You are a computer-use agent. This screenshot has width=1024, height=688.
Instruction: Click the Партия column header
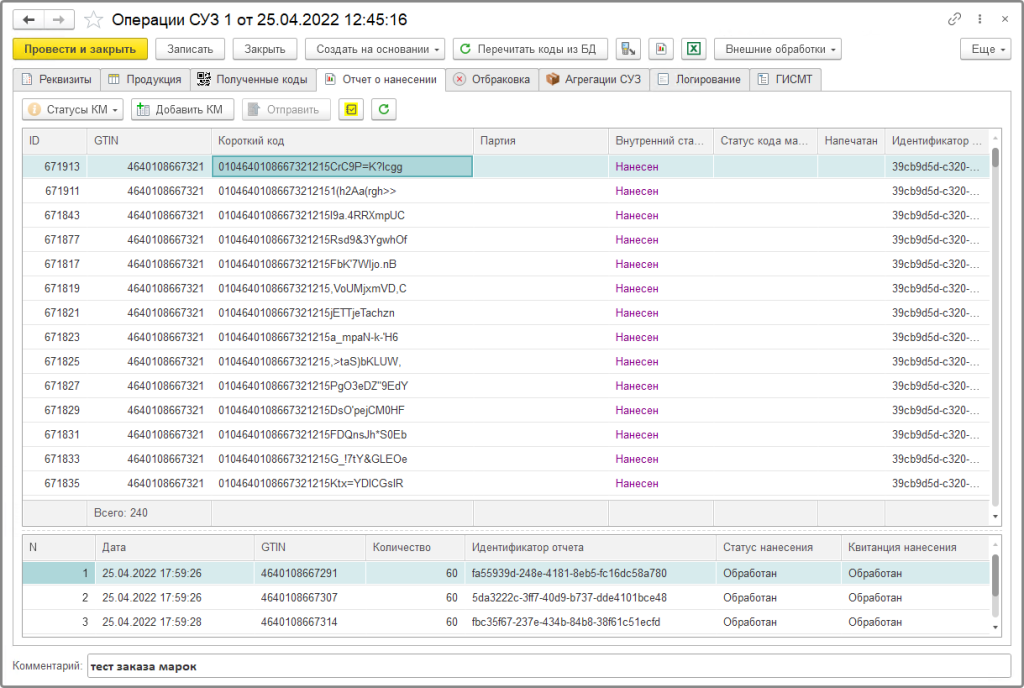pyautogui.click(x=541, y=140)
